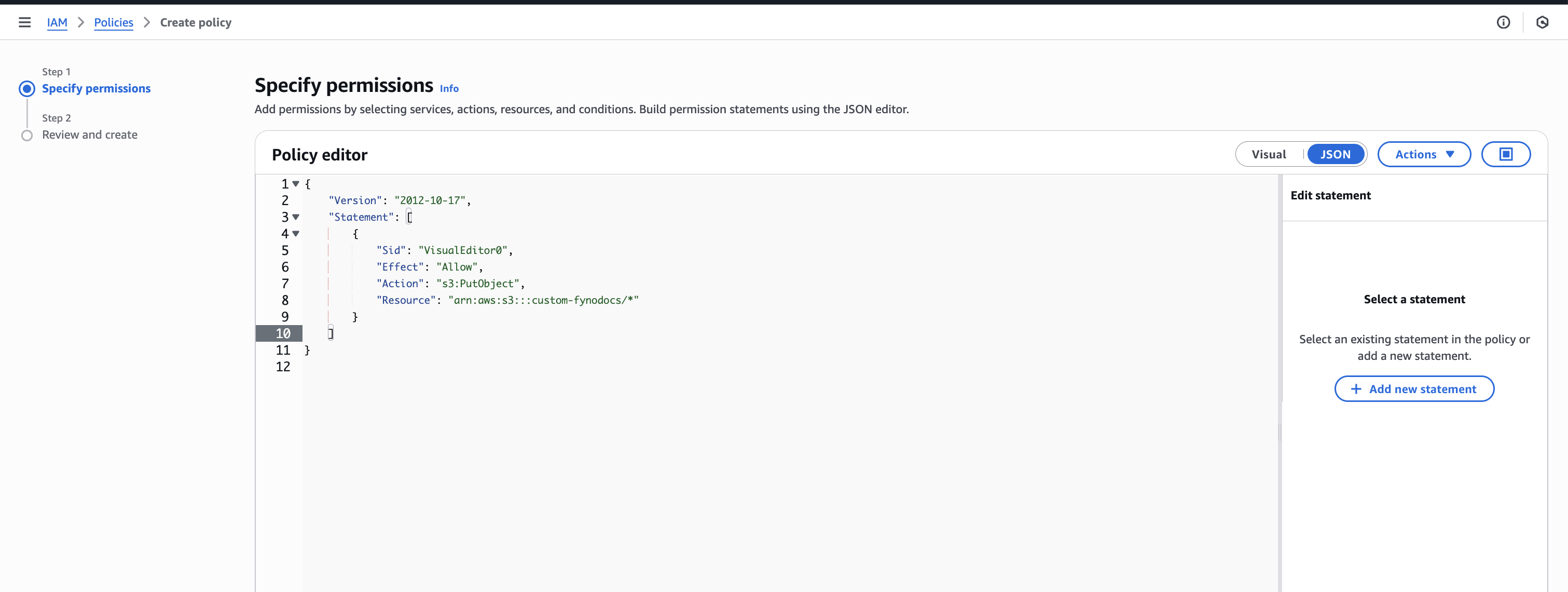Click the hexagon settings icon at top right
The image size is (1568, 592).
coord(1542,22)
